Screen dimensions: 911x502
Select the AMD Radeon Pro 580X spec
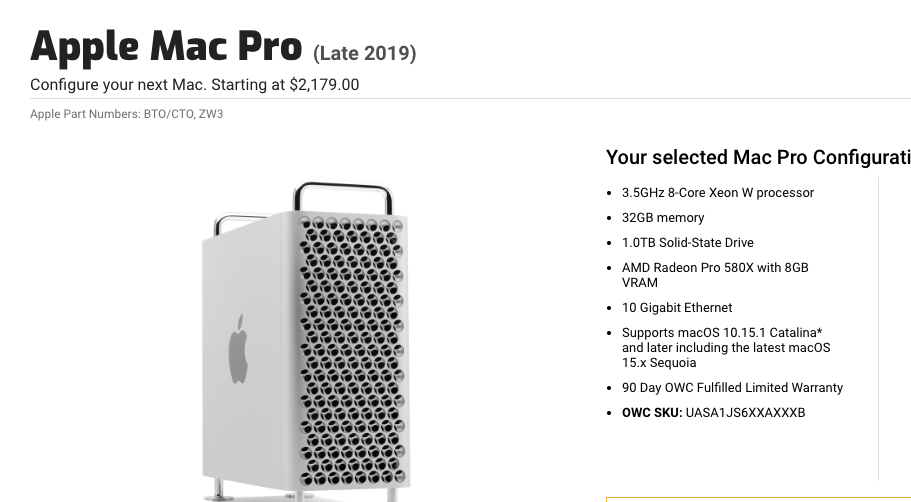point(714,268)
